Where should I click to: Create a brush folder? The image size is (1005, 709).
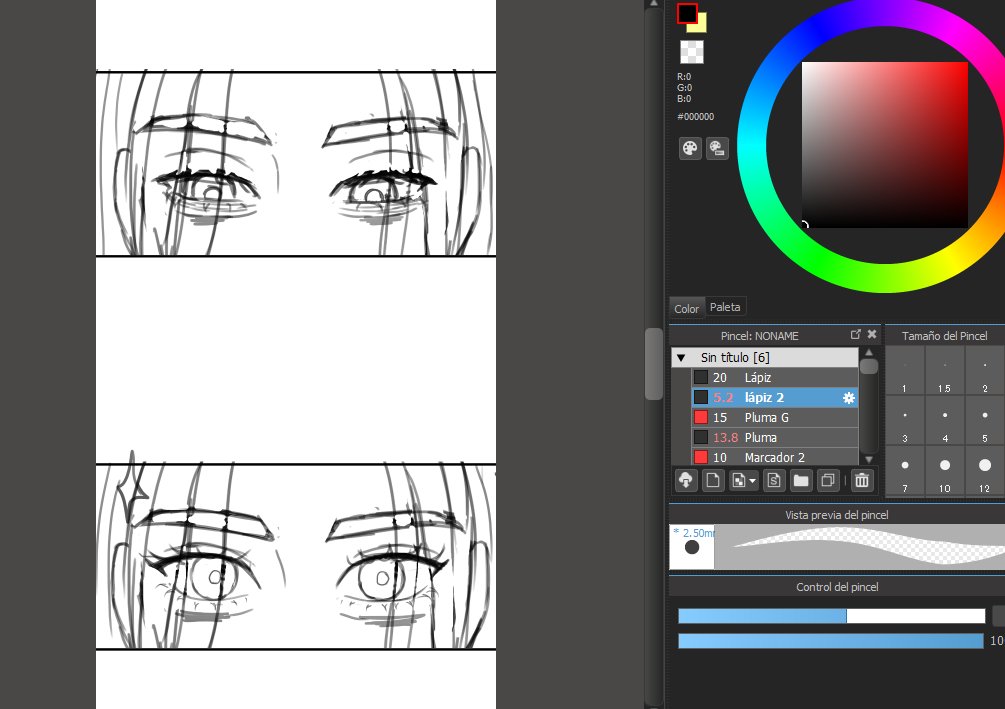coord(801,480)
